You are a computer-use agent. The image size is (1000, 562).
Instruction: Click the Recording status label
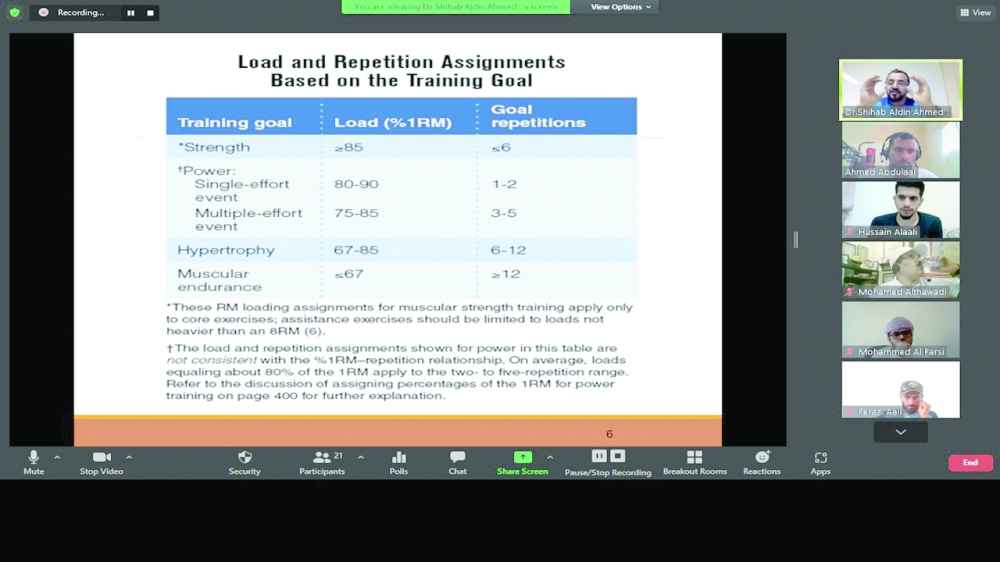[80, 12]
